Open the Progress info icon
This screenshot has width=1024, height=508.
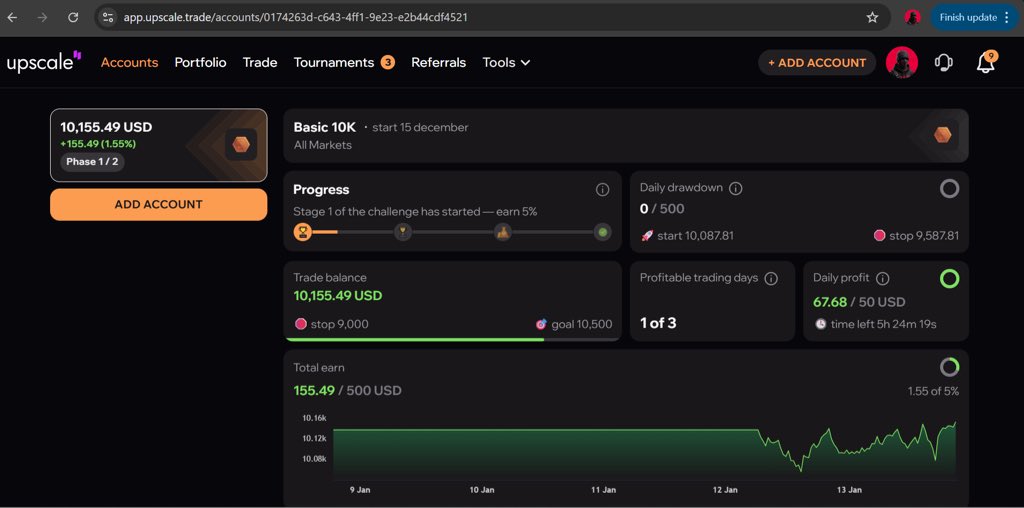pos(603,190)
